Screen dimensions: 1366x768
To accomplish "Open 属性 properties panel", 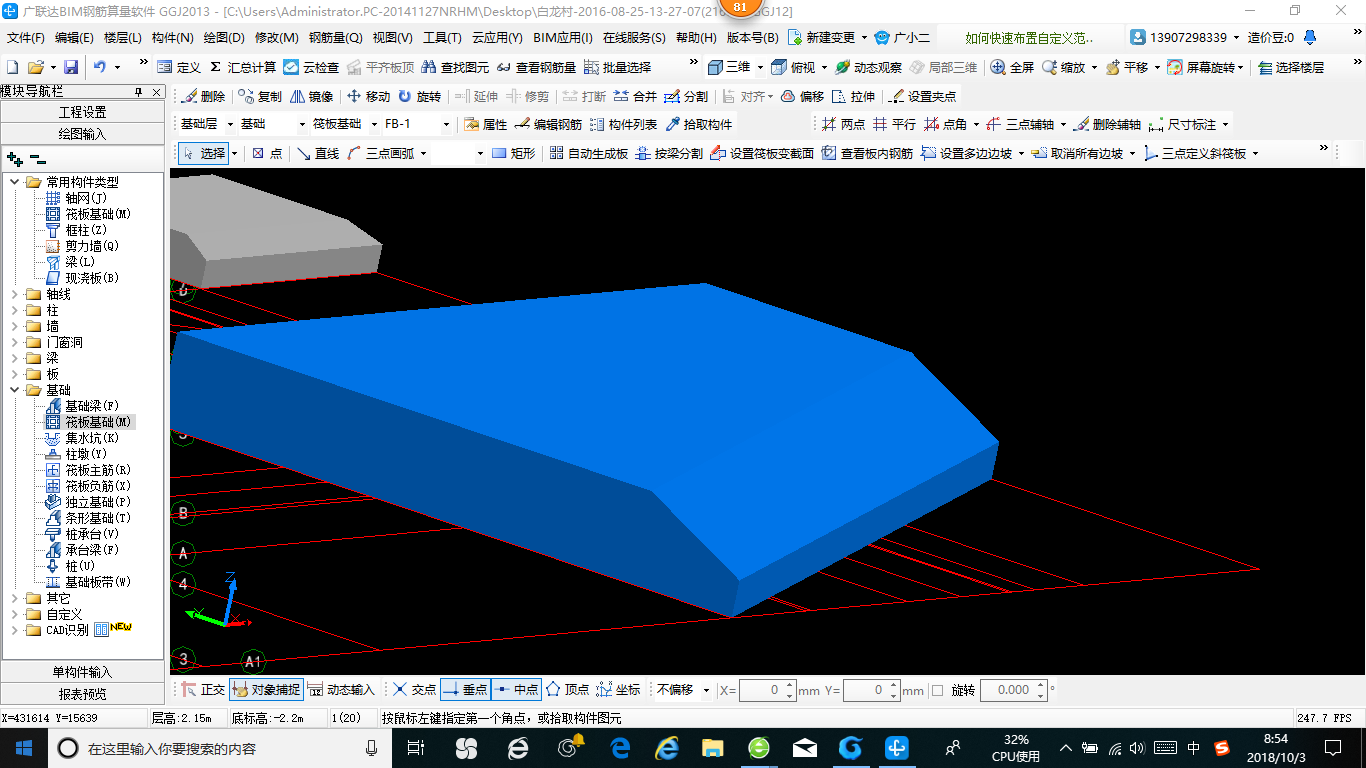I will [x=486, y=124].
